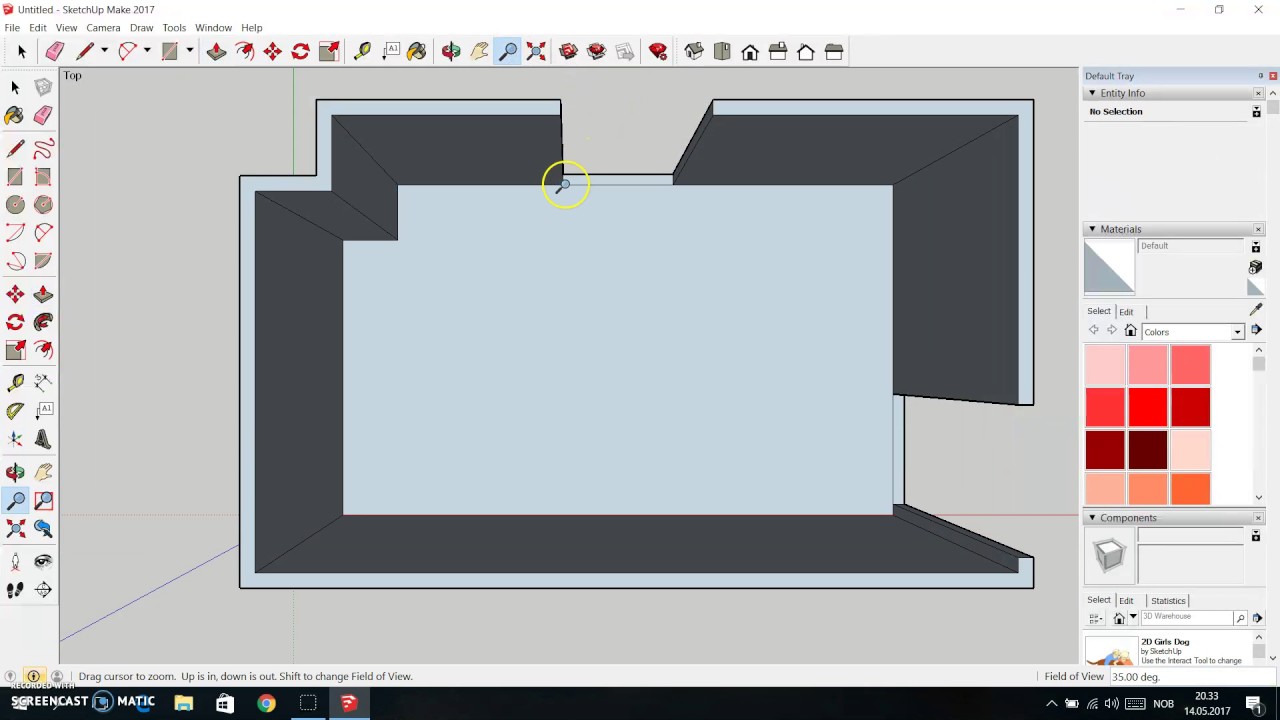
Task: Select the Text tool in top toolbar
Action: coord(390,51)
